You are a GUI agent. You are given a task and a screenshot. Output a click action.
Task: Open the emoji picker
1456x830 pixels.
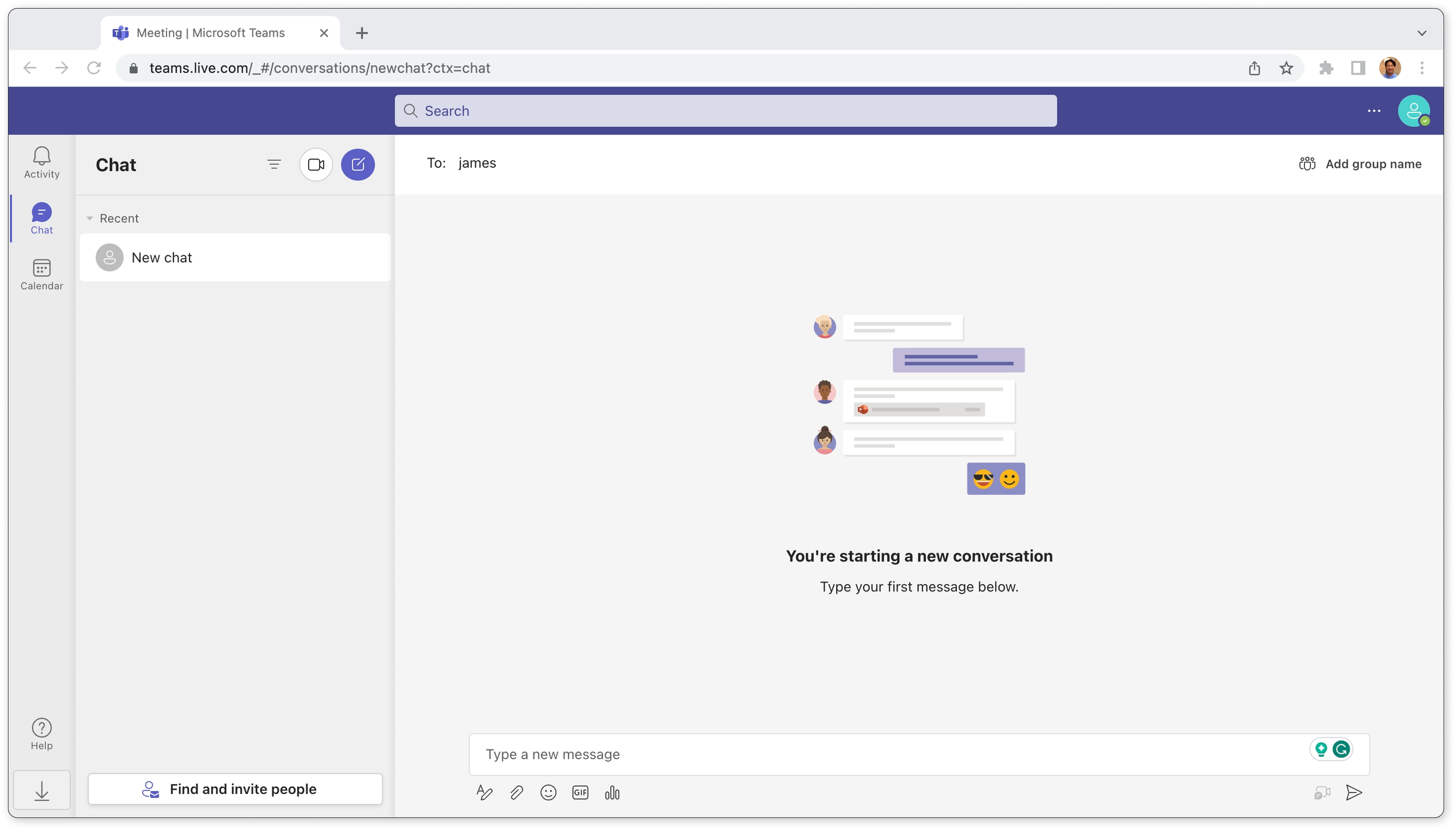tap(548, 793)
